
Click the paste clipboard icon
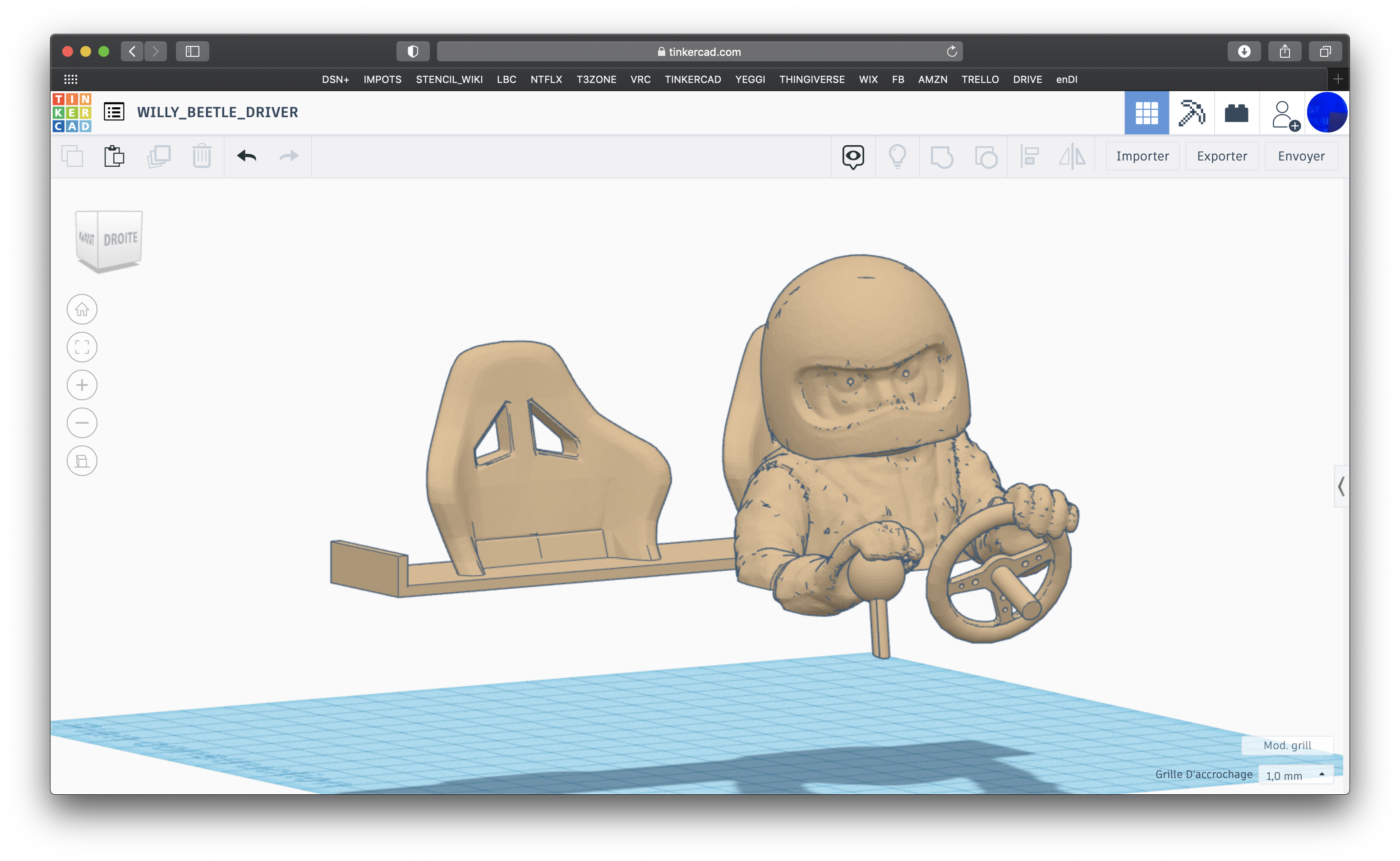click(x=114, y=156)
